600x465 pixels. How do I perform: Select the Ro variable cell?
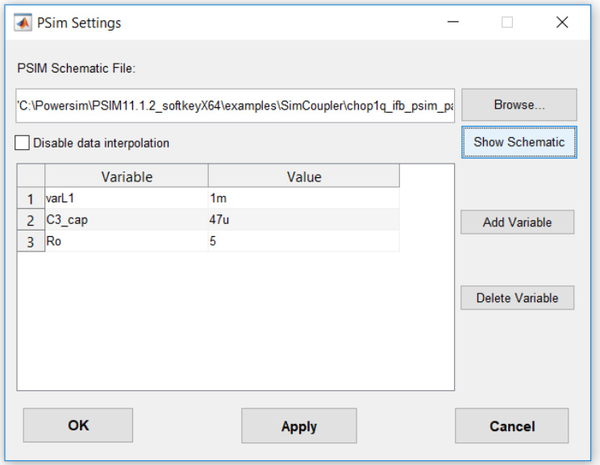126,241
